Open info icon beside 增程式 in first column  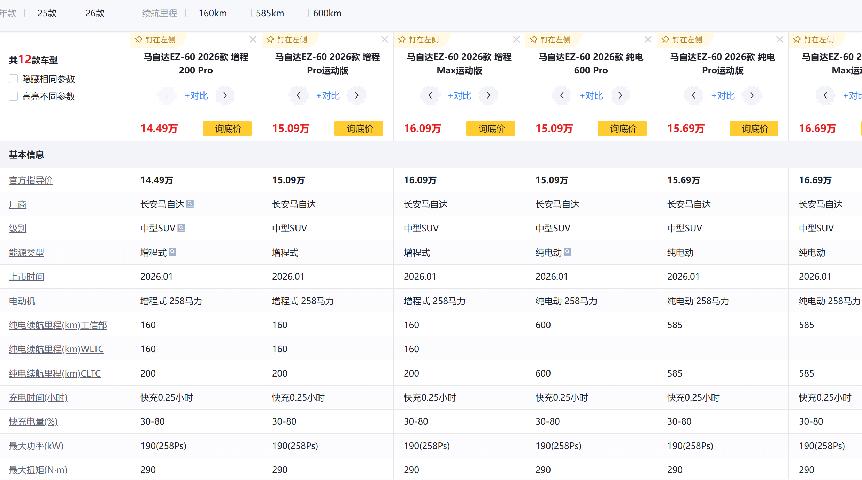pos(173,252)
